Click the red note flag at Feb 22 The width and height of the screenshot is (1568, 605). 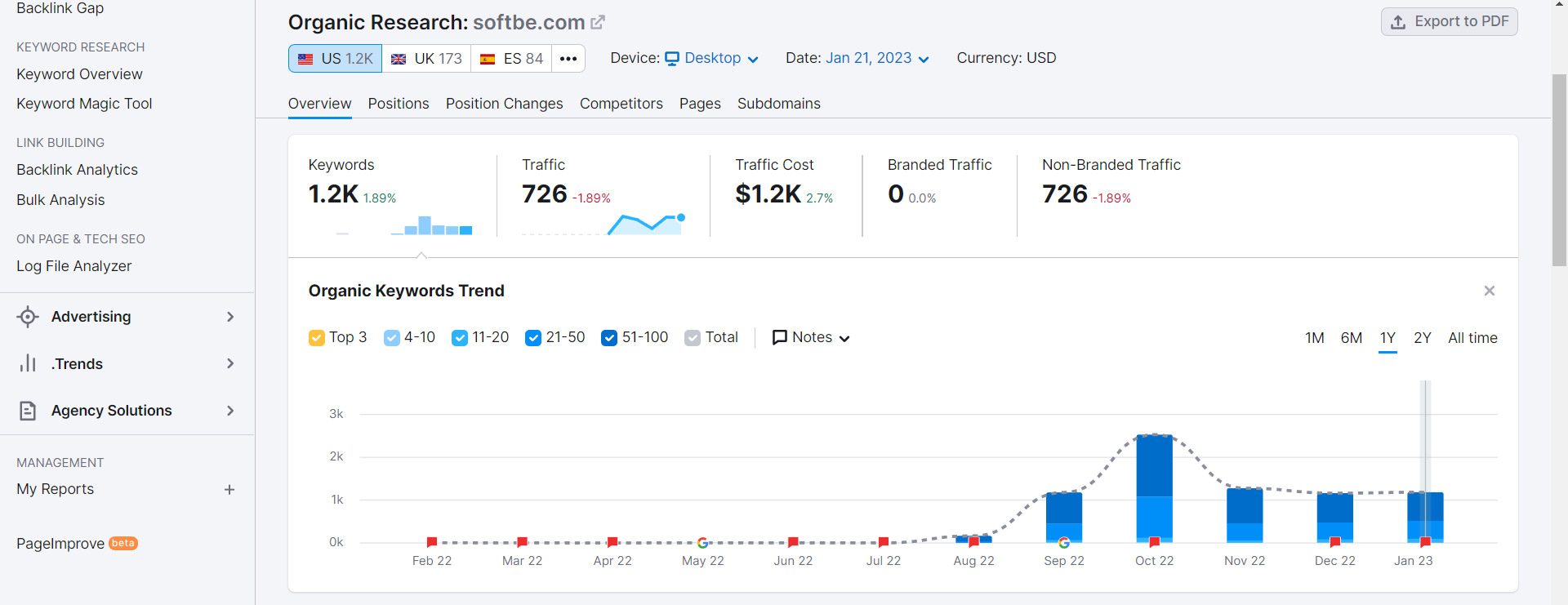(x=432, y=542)
